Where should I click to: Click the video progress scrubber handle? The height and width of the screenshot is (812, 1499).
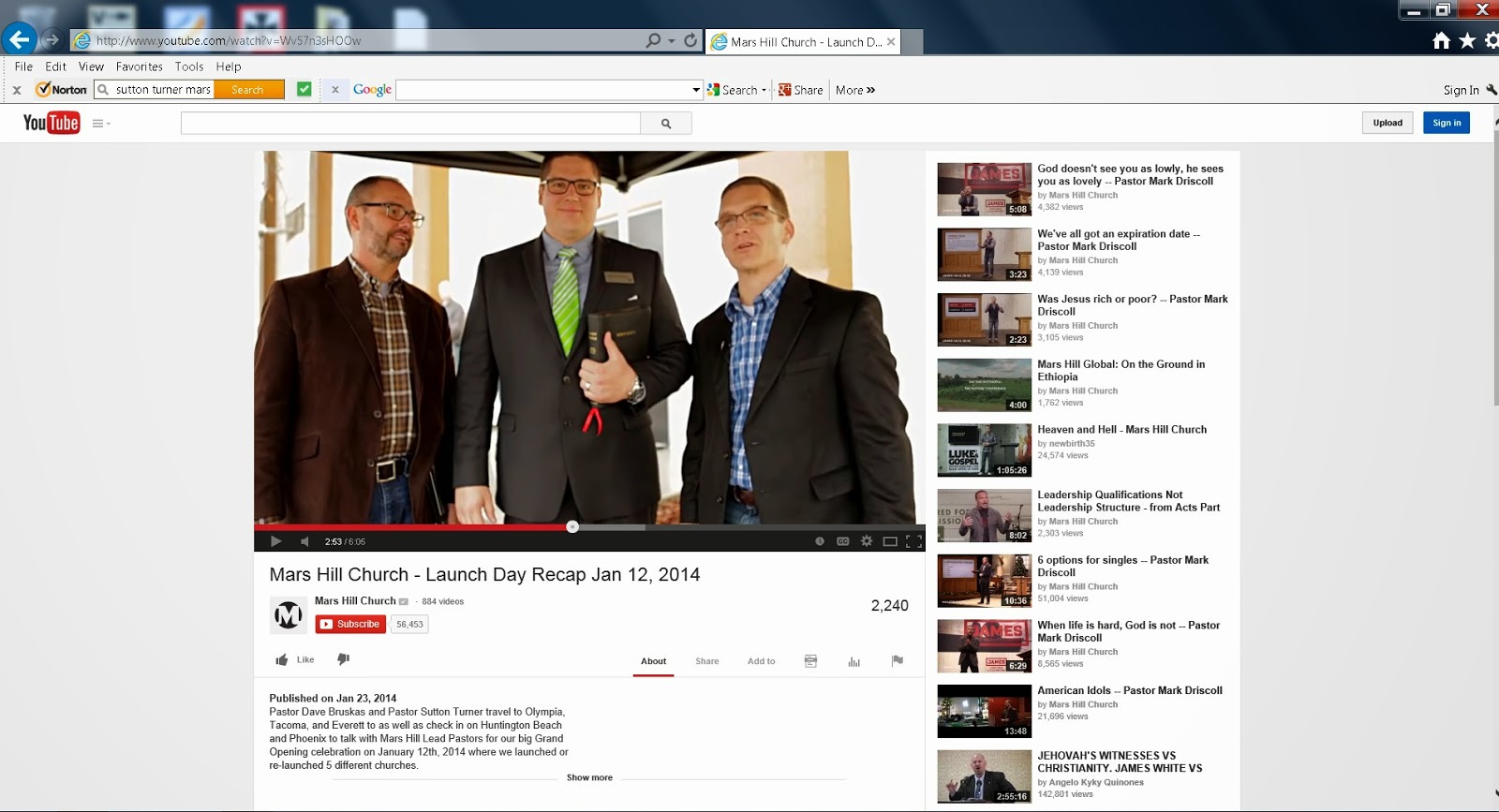(x=572, y=526)
